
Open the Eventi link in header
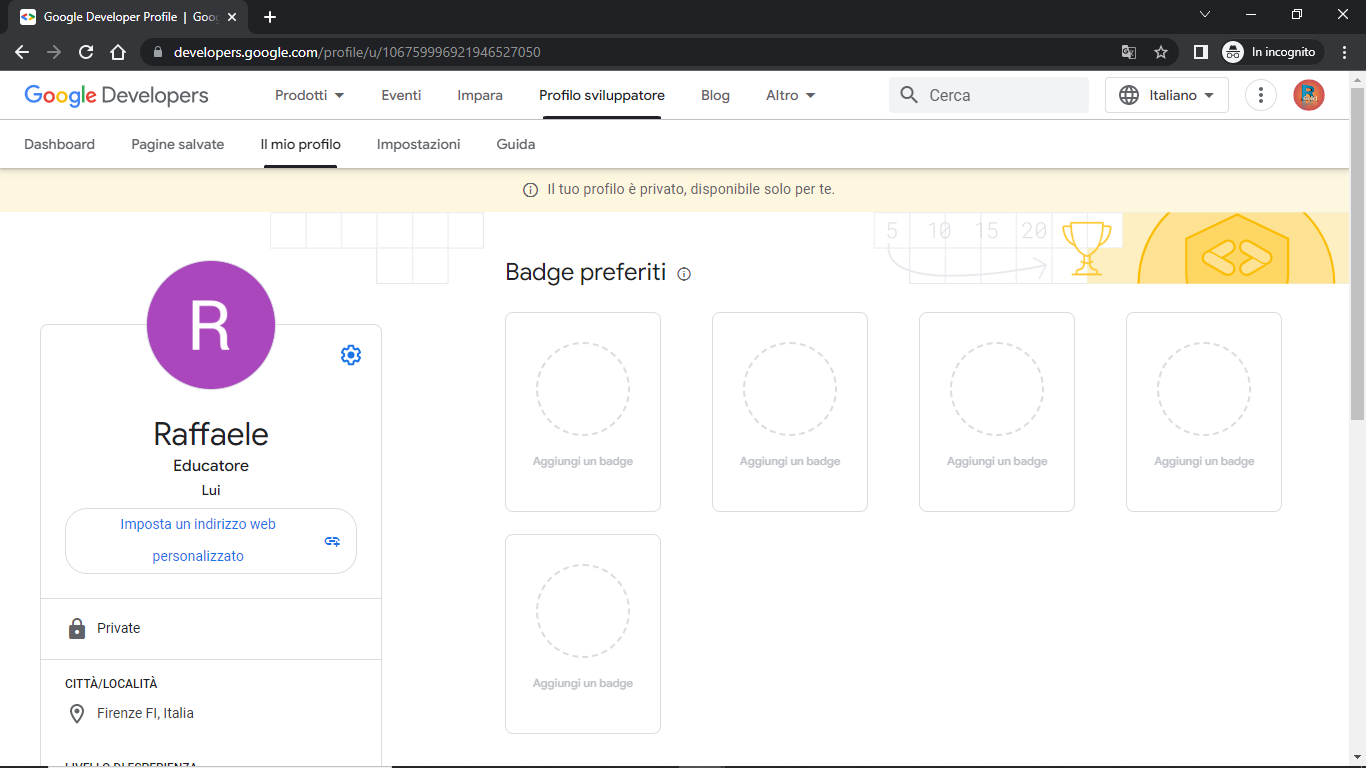401,95
